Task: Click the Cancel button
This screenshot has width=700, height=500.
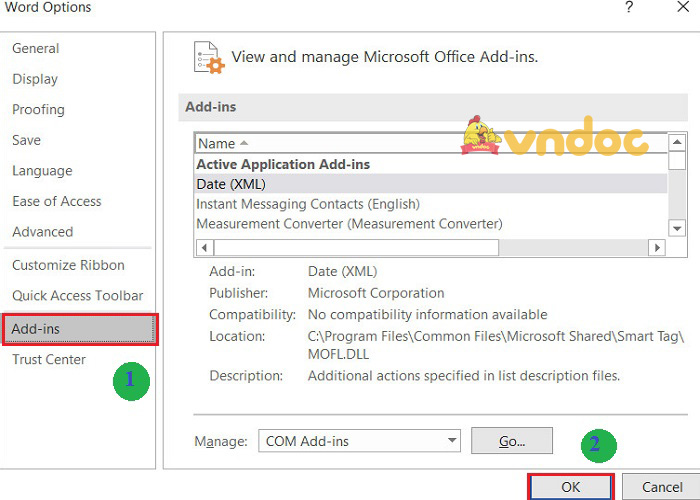Action: pos(661,487)
